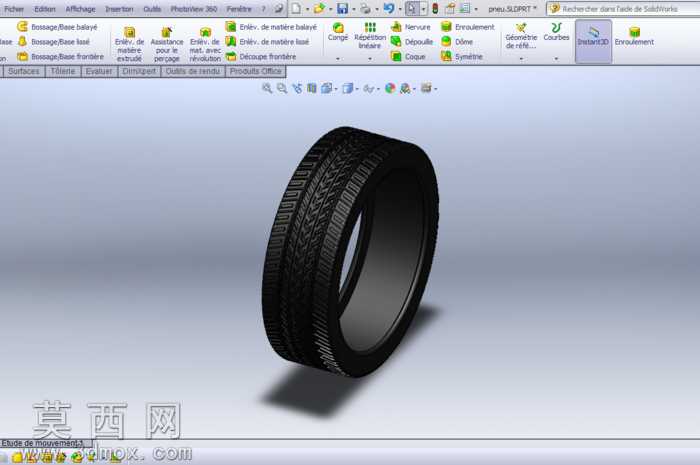Create a new document with New icon

pos(296,8)
